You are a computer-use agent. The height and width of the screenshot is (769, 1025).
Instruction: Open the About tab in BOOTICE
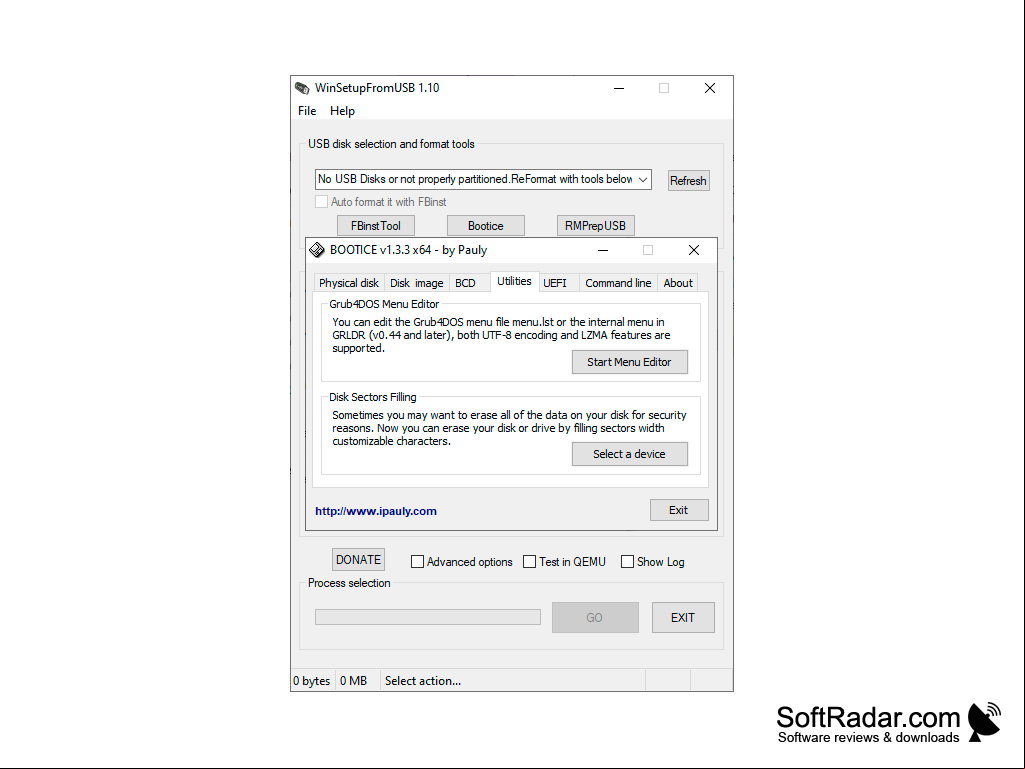coord(678,282)
